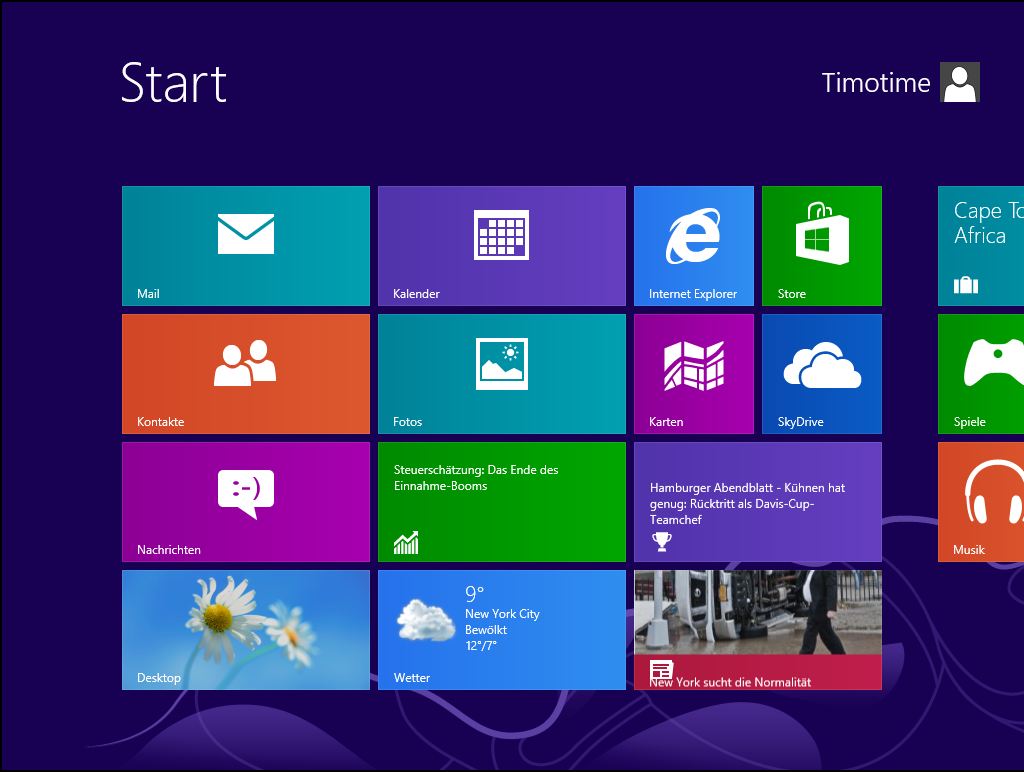Click the 'SkyDrive' tile label

(x=801, y=422)
